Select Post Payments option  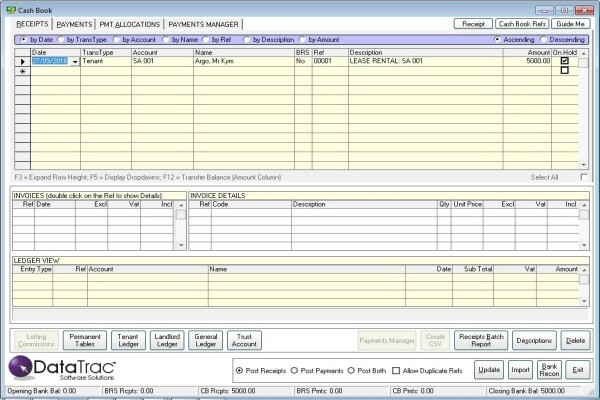click(294, 371)
